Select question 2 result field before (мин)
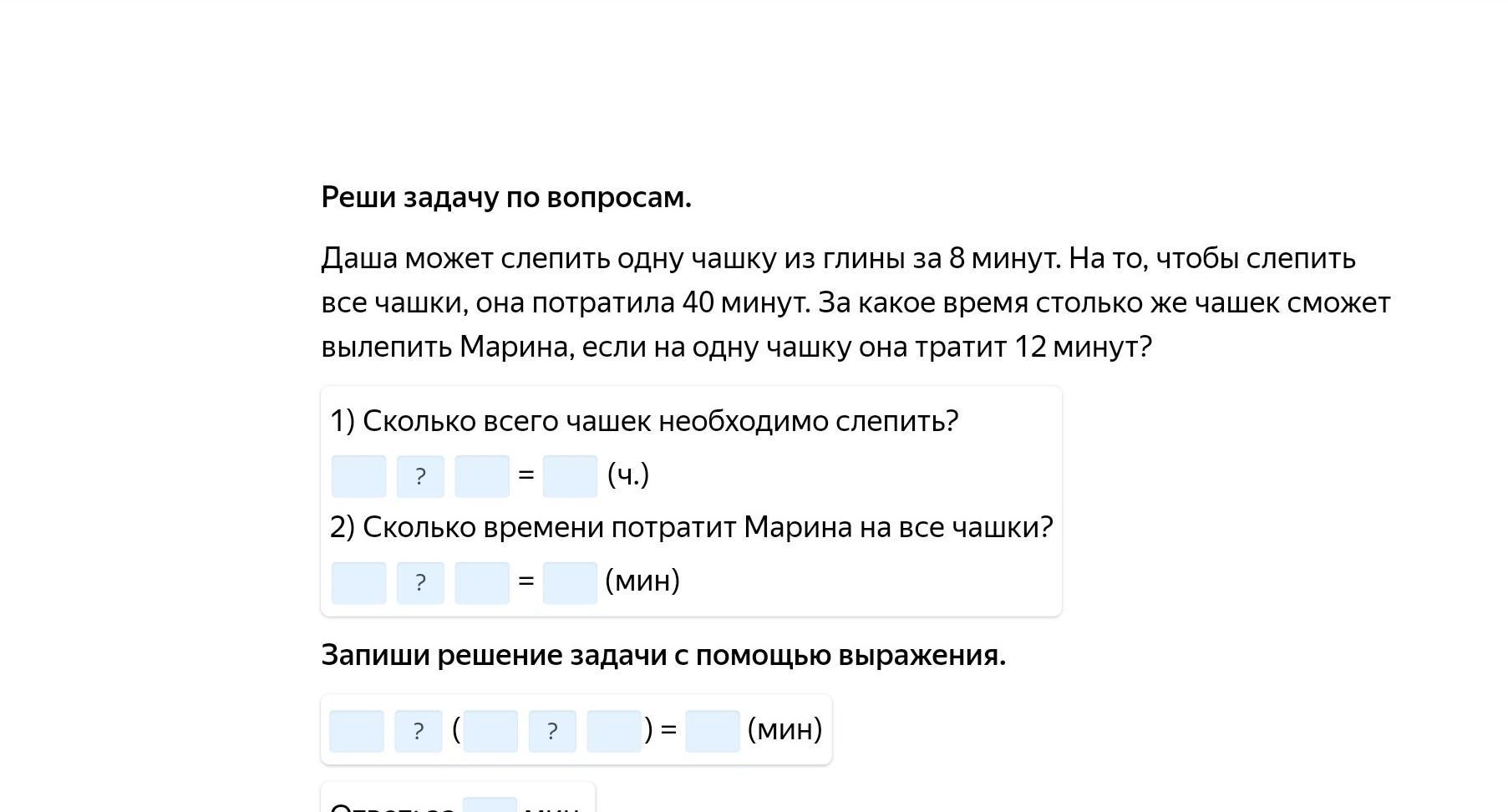Image resolution: width=1508 pixels, height=812 pixels. pyautogui.click(x=571, y=582)
